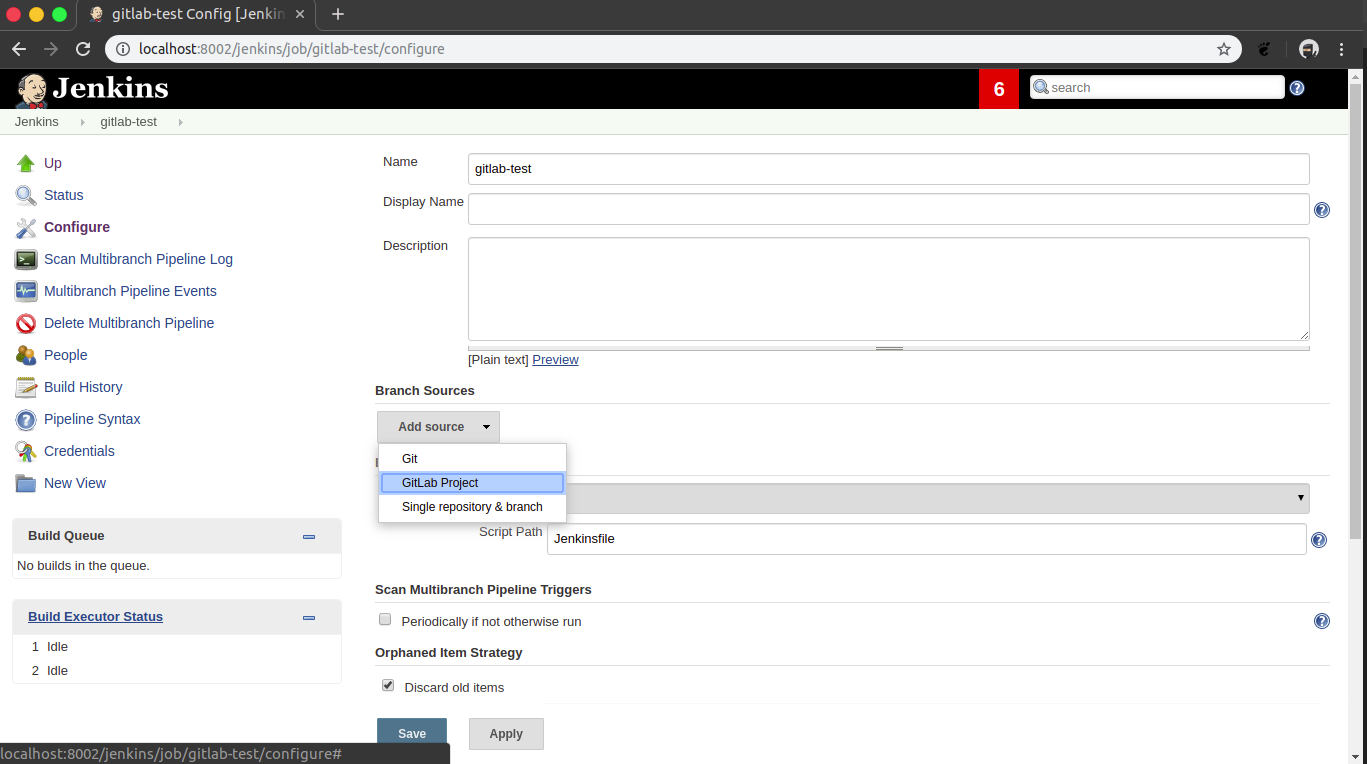Click the New View link

[75, 483]
